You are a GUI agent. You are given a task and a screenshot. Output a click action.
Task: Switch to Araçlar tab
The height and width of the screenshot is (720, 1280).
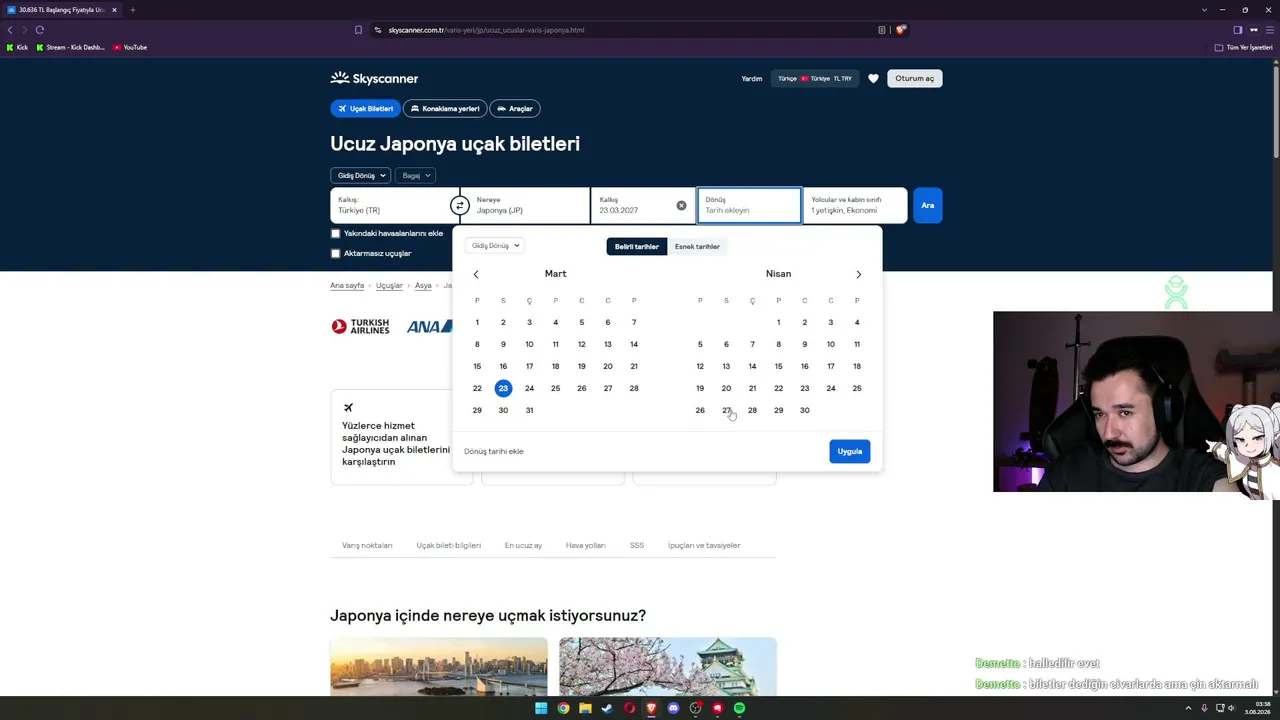[515, 108]
